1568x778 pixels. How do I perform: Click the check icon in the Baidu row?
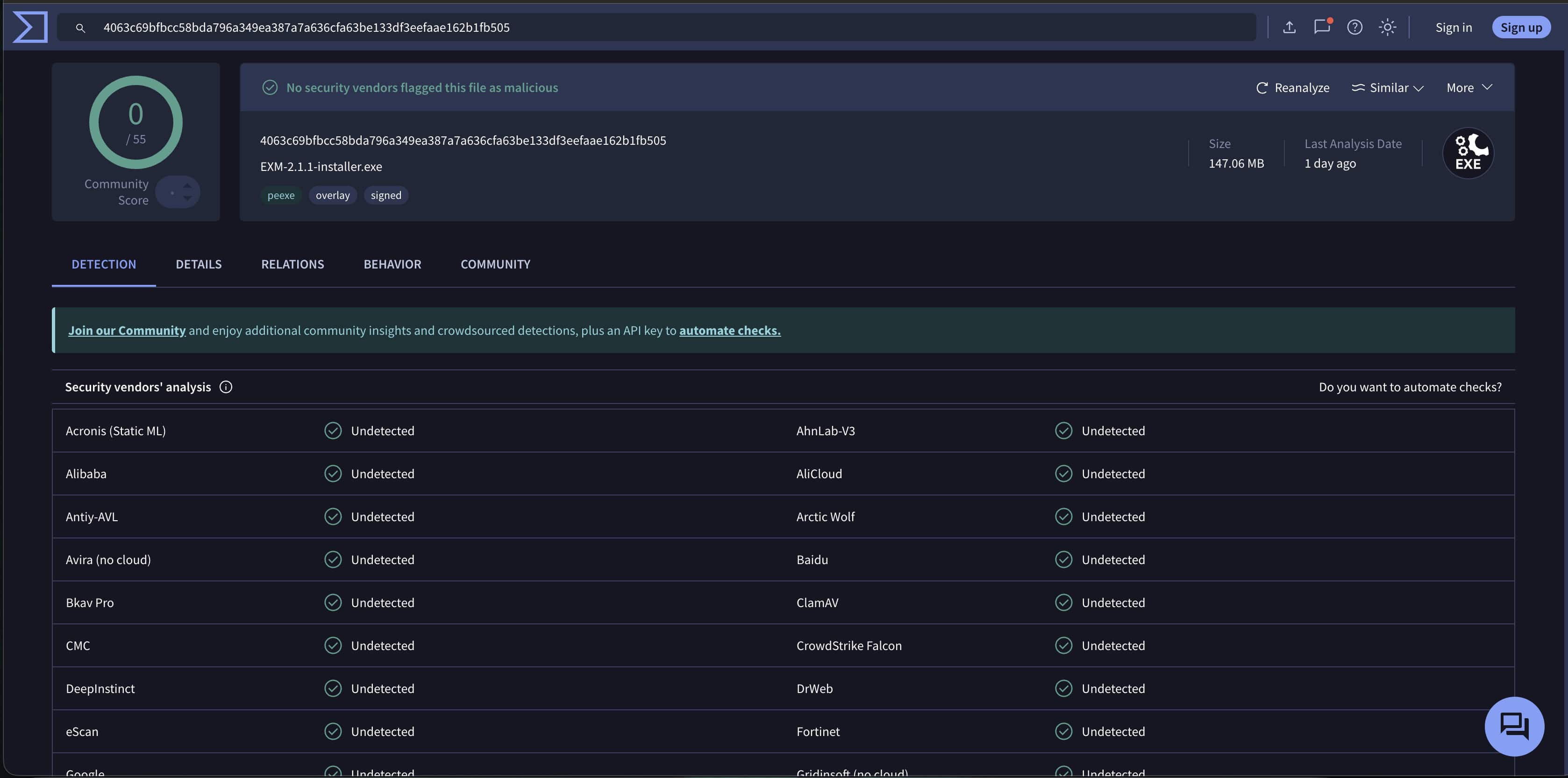click(x=1063, y=559)
